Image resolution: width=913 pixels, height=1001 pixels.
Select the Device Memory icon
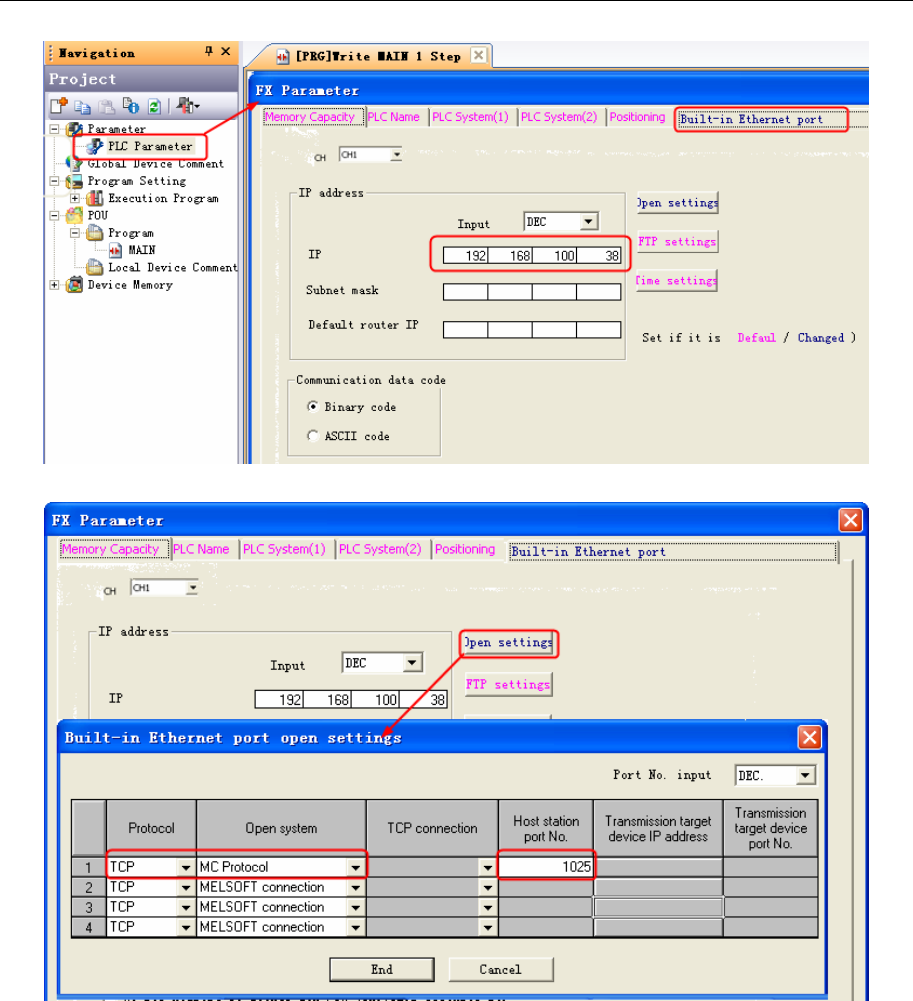[75, 285]
